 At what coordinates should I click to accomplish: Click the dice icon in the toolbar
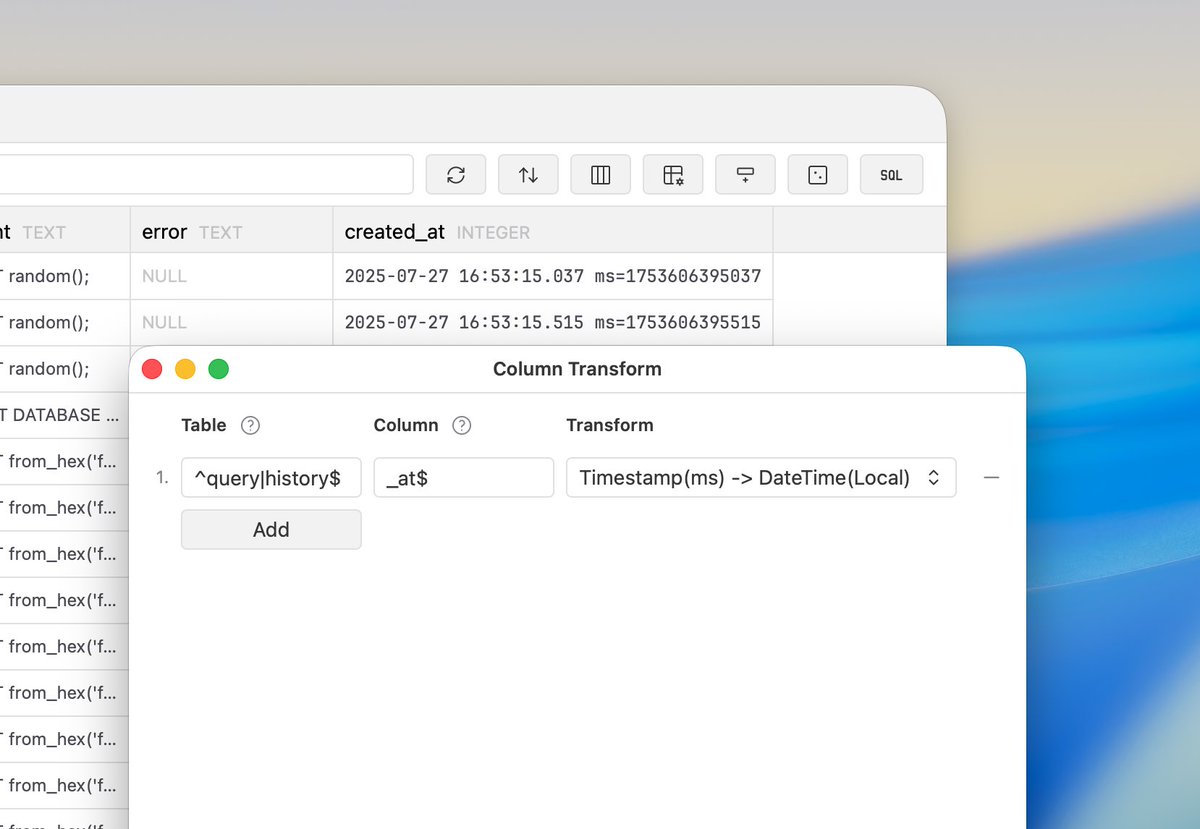818,175
